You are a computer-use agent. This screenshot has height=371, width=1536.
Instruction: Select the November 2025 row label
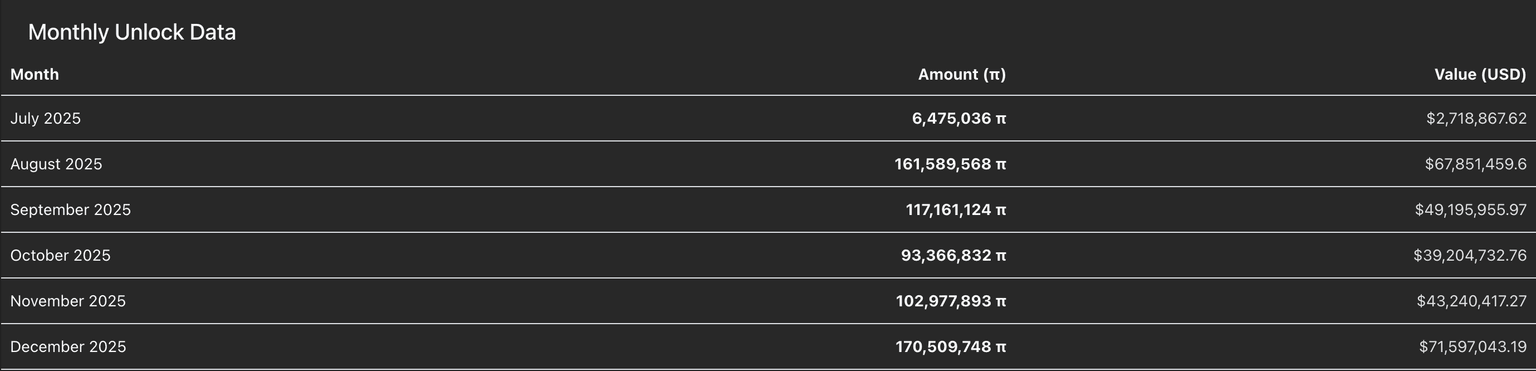(x=68, y=301)
